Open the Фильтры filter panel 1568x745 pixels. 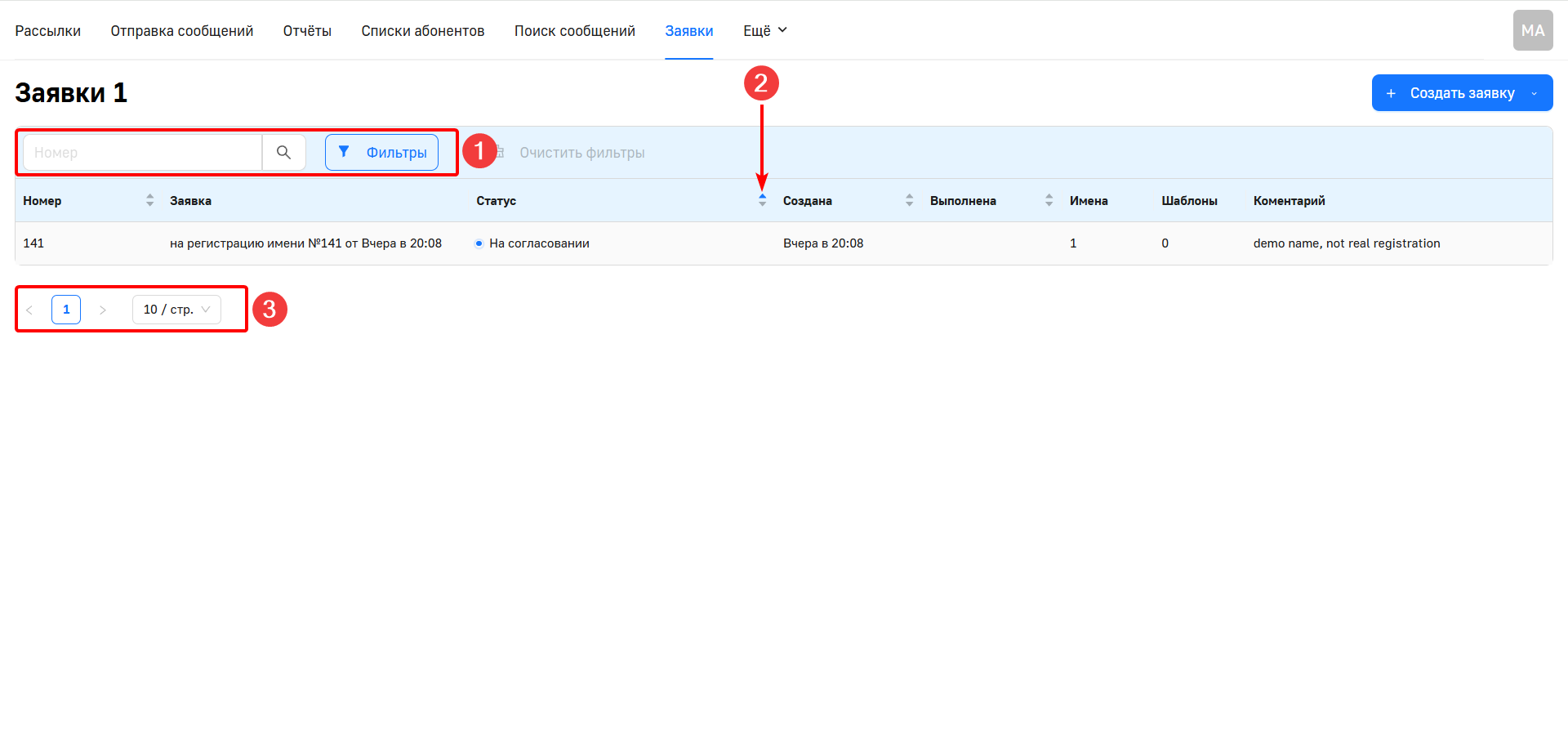coord(382,153)
